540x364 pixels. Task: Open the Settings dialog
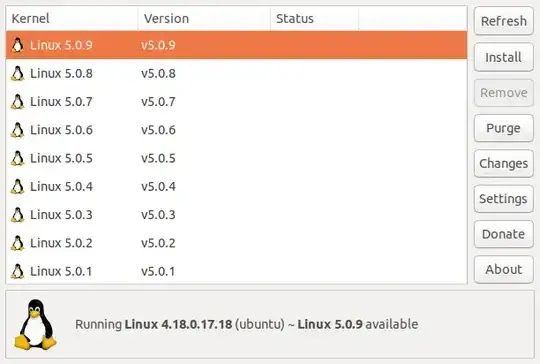pos(503,199)
